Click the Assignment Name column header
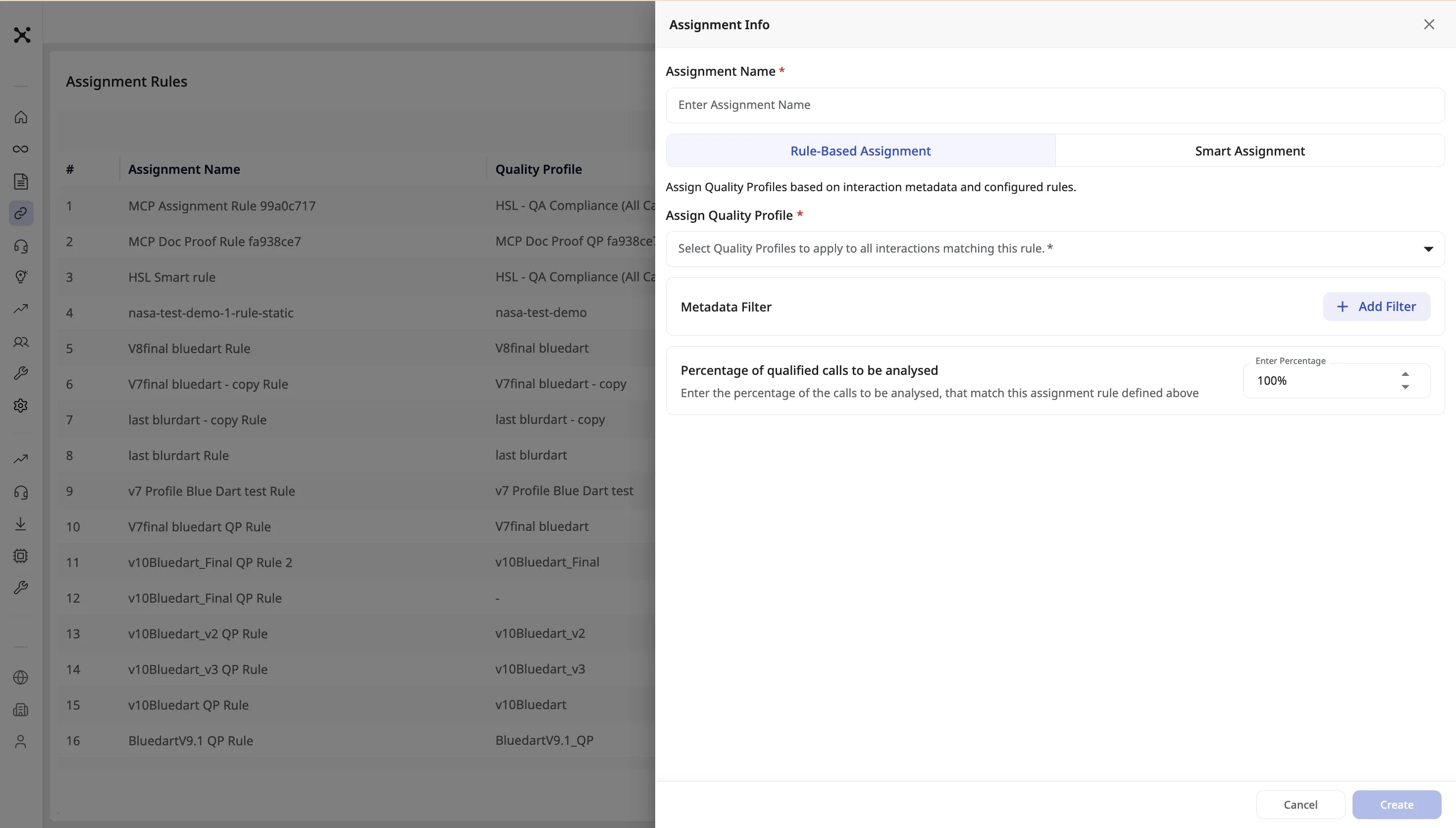This screenshot has height=828, width=1456. [x=184, y=169]
